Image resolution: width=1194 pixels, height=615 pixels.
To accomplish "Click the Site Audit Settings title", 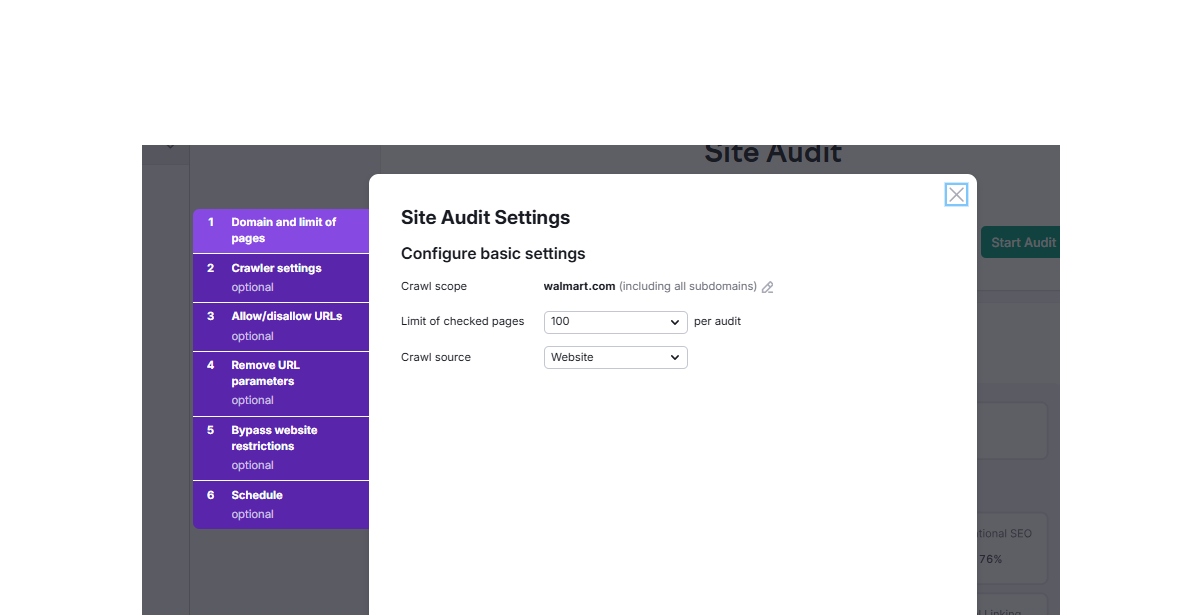I will tap(485, 218).
